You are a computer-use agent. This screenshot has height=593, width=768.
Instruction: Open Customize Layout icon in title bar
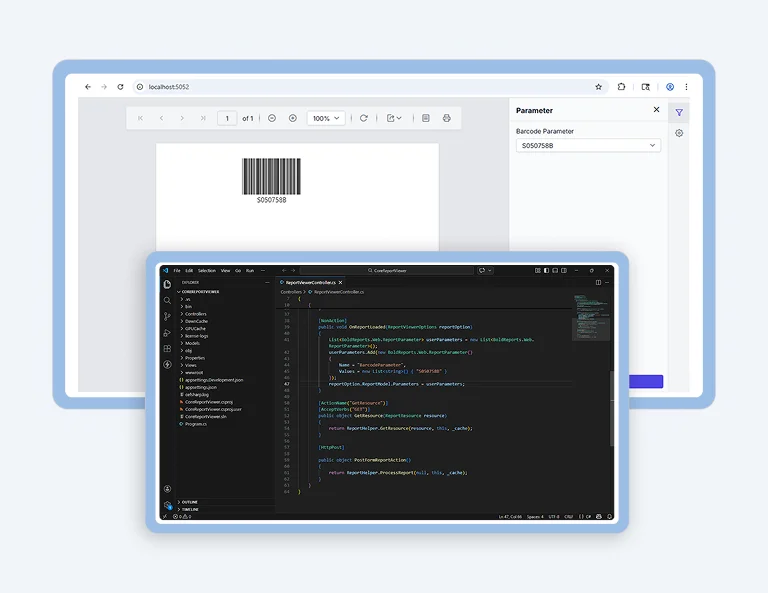point(538,270)
